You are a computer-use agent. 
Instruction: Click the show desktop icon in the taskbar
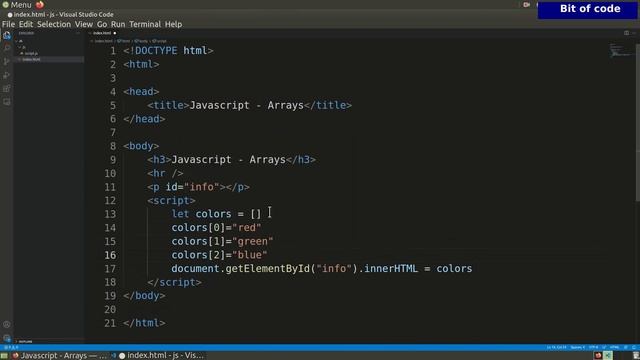click(4, 356)
